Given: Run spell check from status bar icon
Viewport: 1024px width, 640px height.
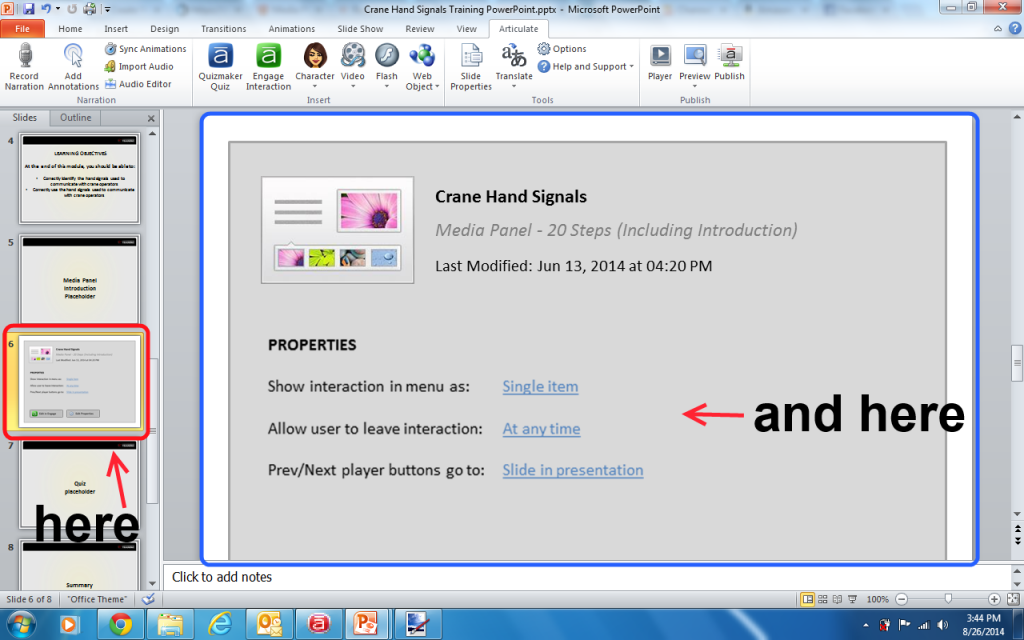Looking at the screenshot, I should (148, 599).
